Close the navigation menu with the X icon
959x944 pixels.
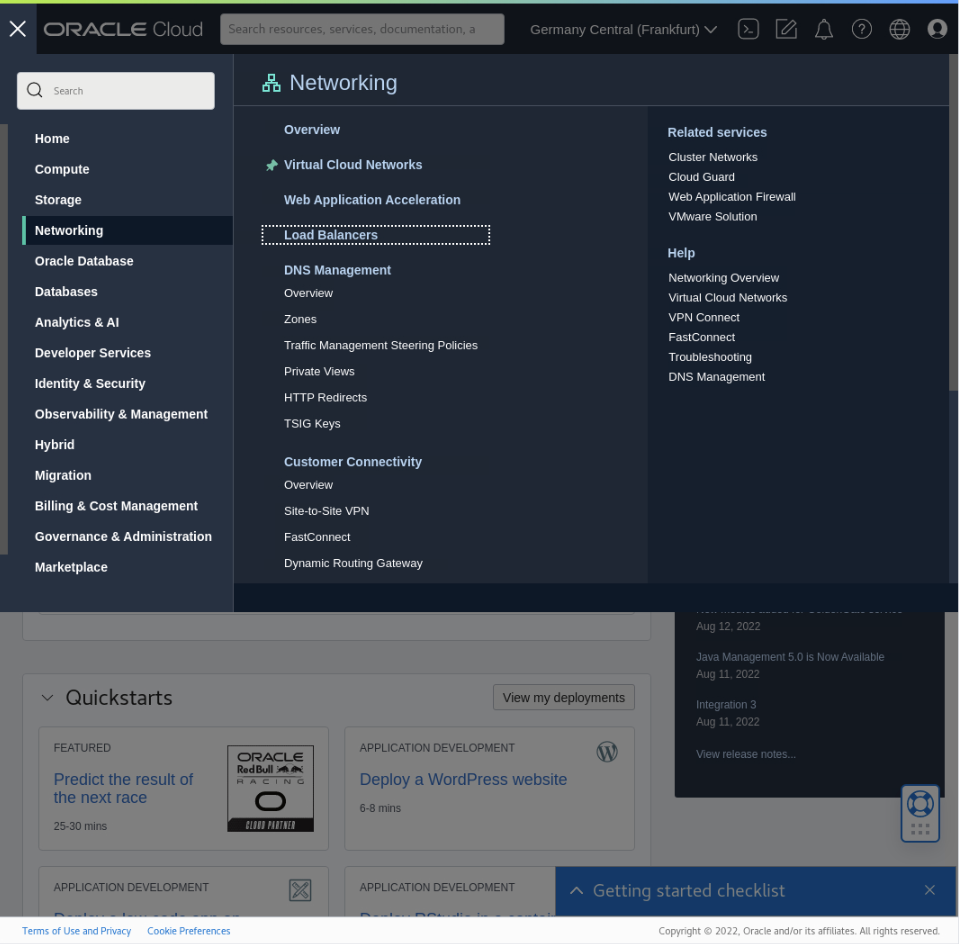coord(18,29)
